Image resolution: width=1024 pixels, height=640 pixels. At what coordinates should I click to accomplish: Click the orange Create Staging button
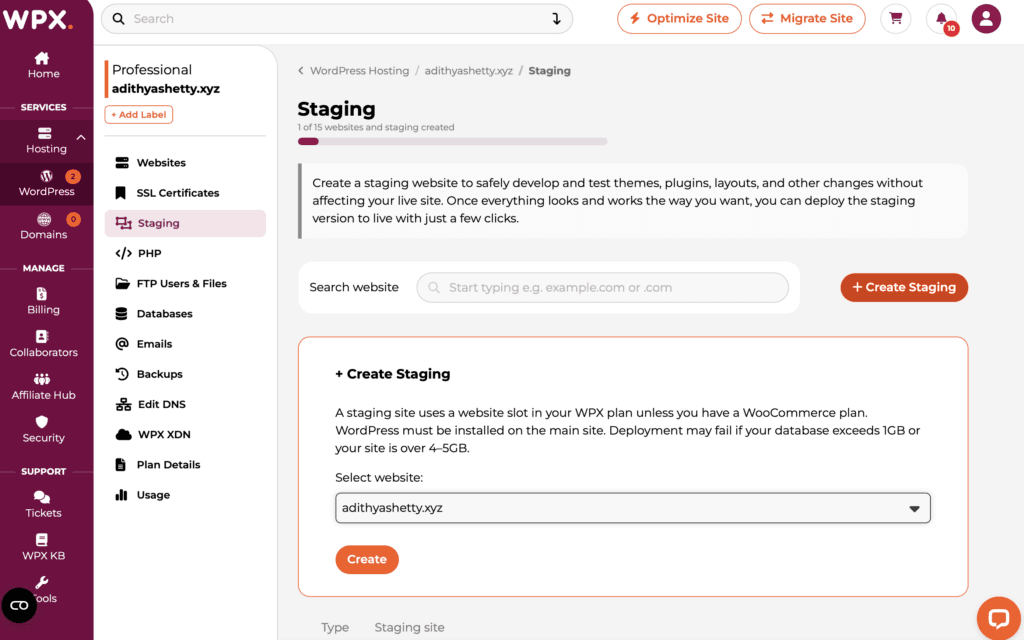904,287
